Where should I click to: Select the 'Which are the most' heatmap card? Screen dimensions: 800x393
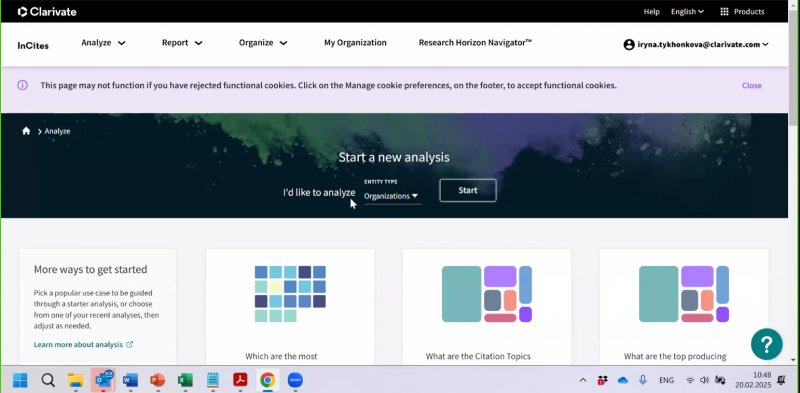[x=290, y=307]
